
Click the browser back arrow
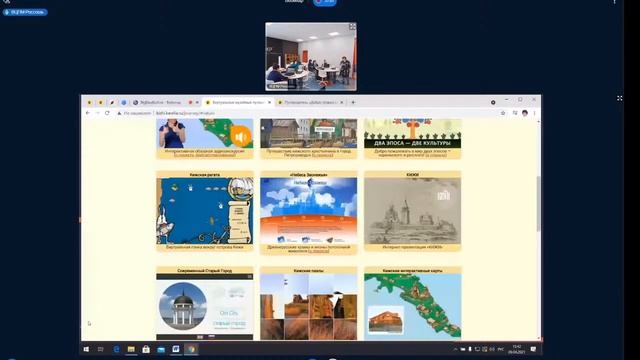pyautogui.click(x=88, y=113)
